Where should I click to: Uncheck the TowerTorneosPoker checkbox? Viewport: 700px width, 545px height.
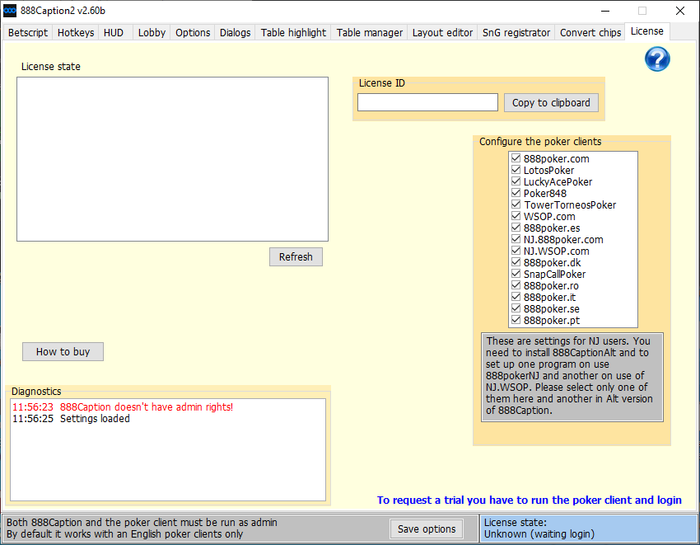click(x=516, y=204)
